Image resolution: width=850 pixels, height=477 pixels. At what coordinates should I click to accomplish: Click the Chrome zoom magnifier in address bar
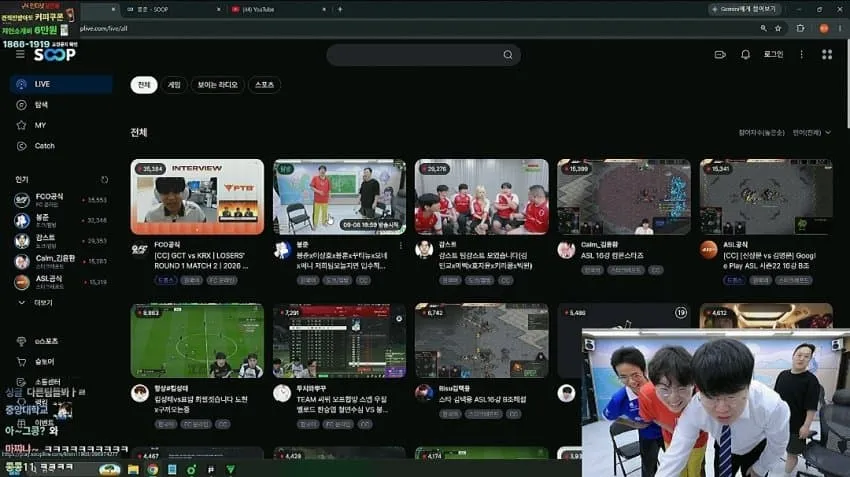pos(763,28)
